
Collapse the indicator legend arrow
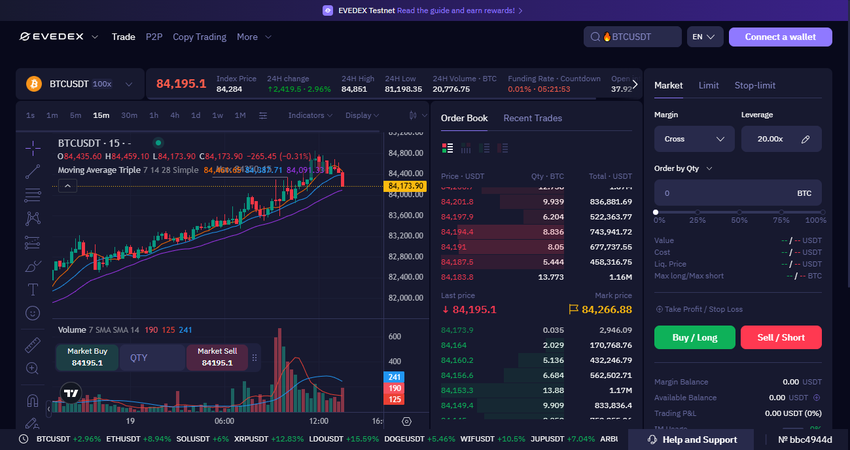point(67,186)
